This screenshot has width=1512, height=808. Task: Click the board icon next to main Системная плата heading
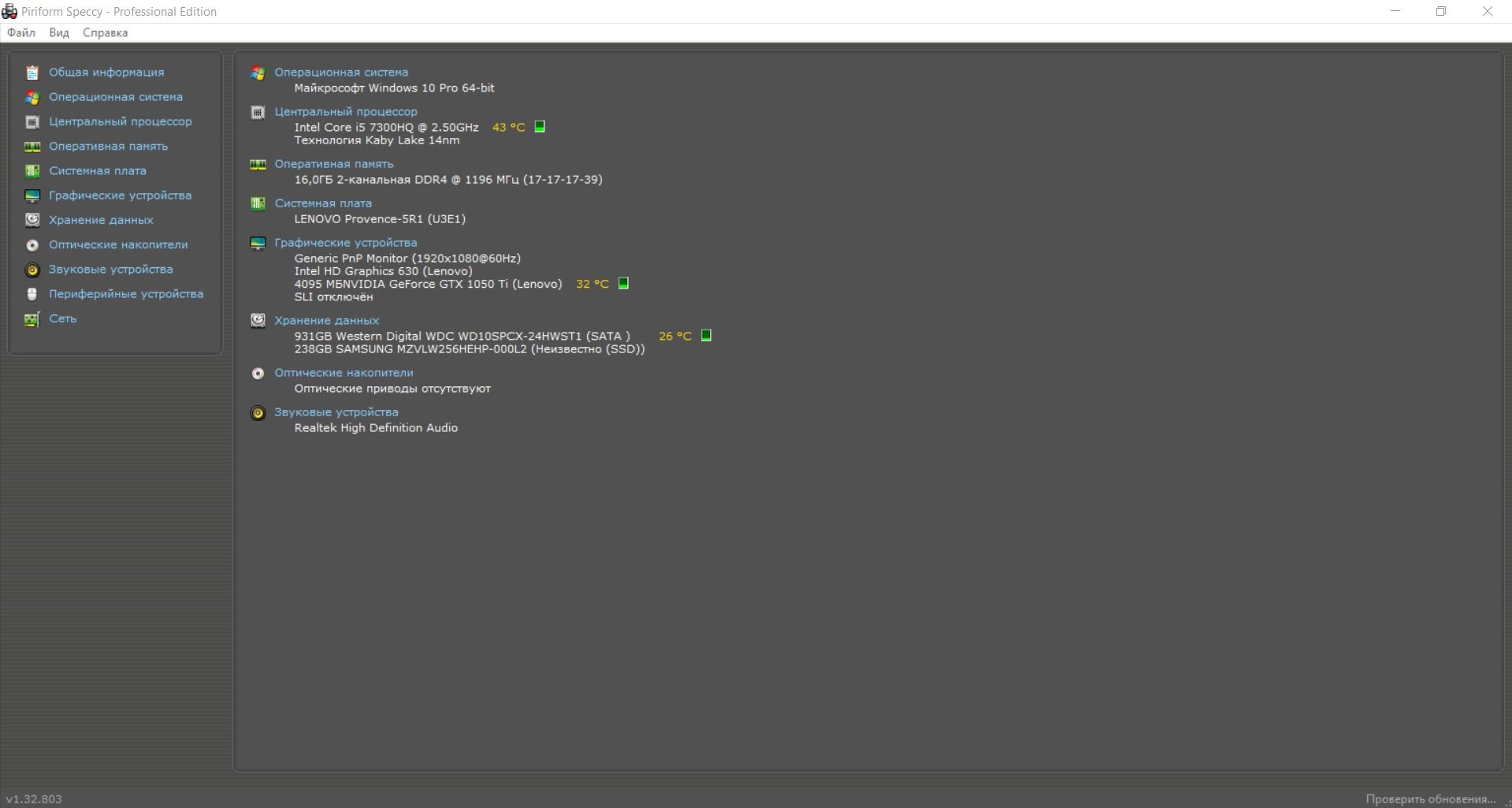tap(258, 203)
